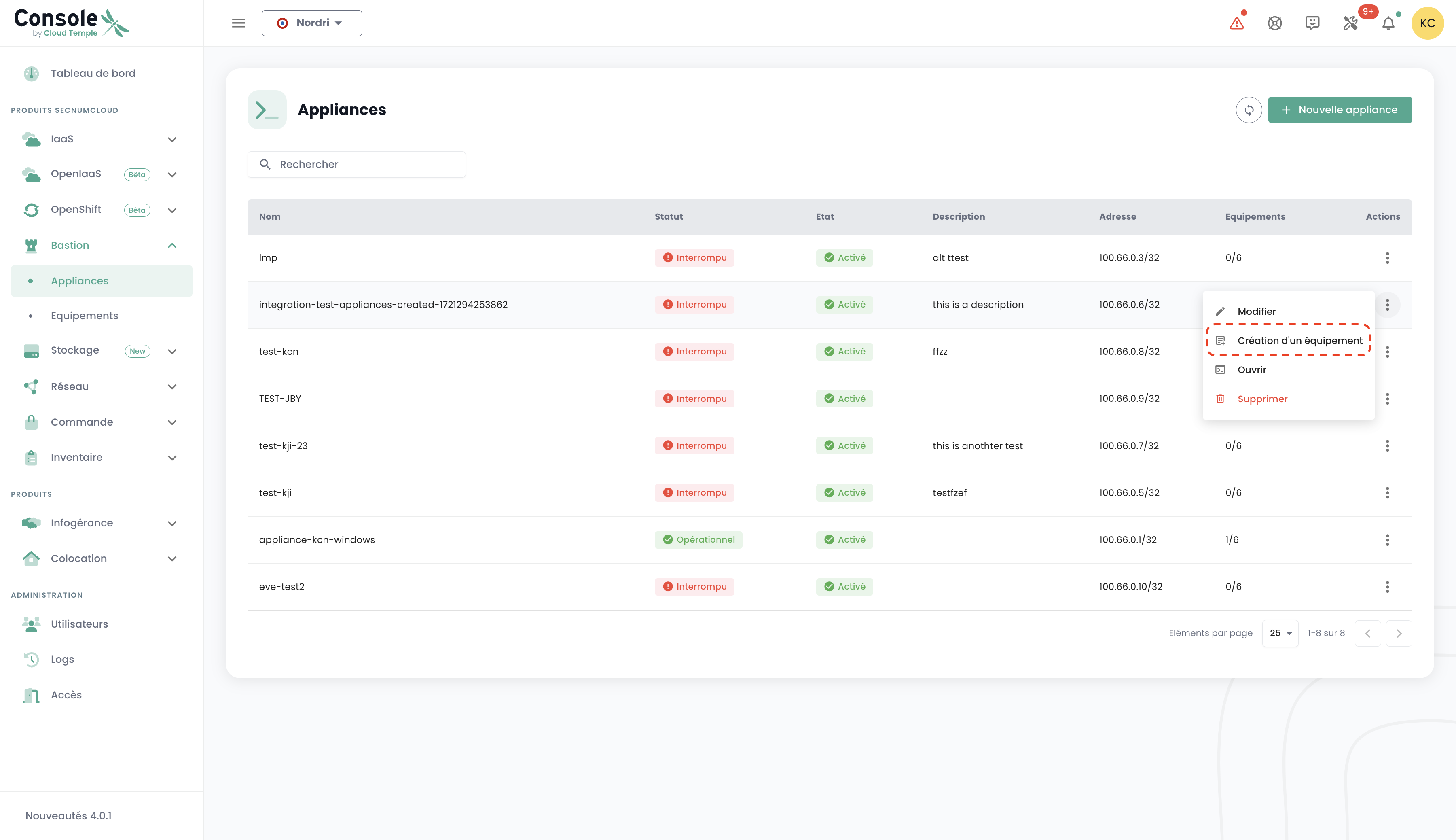
Task: Choose Supprimer in the context menu
Action: point(1262,399)
